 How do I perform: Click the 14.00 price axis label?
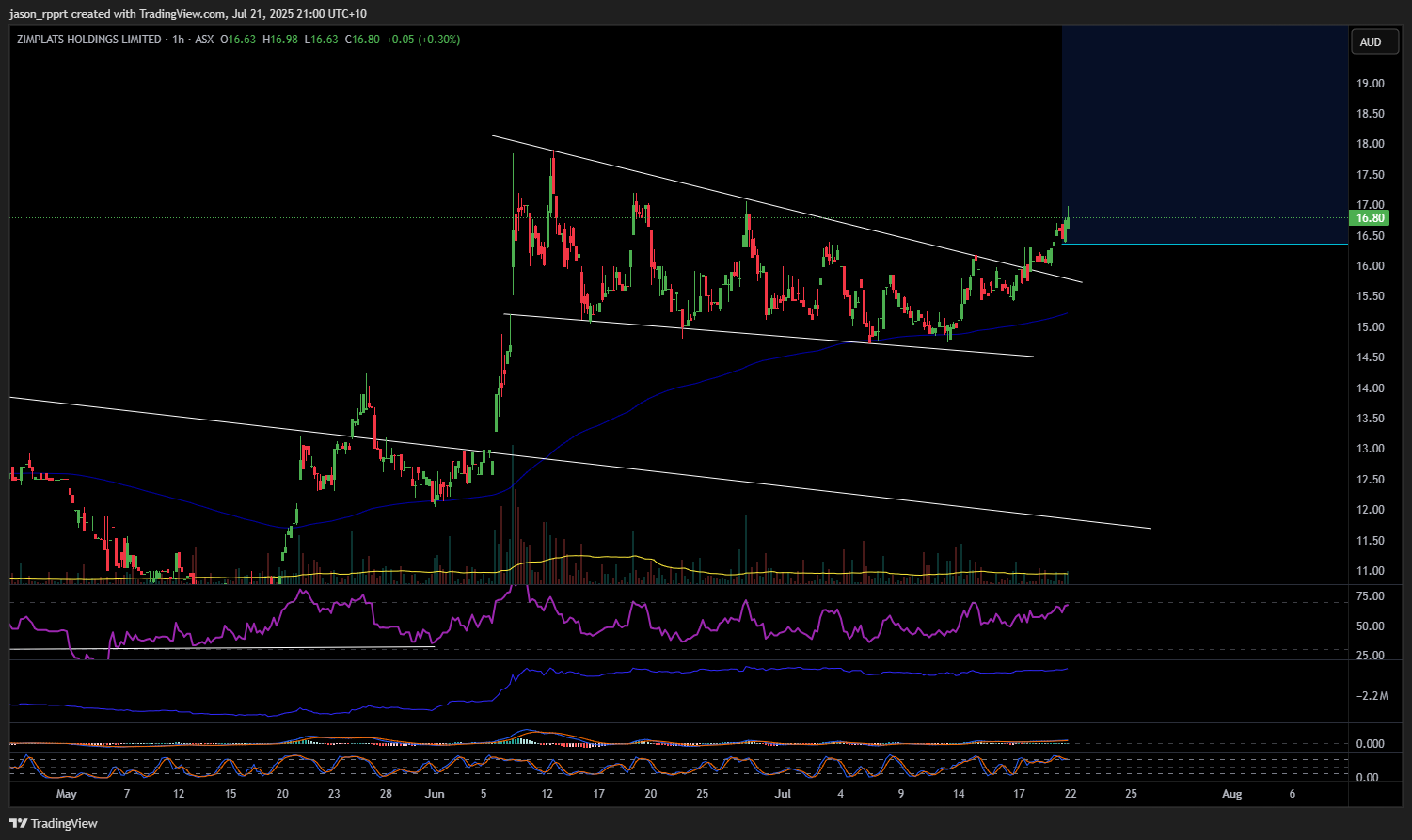click(x=1370, y=388)
